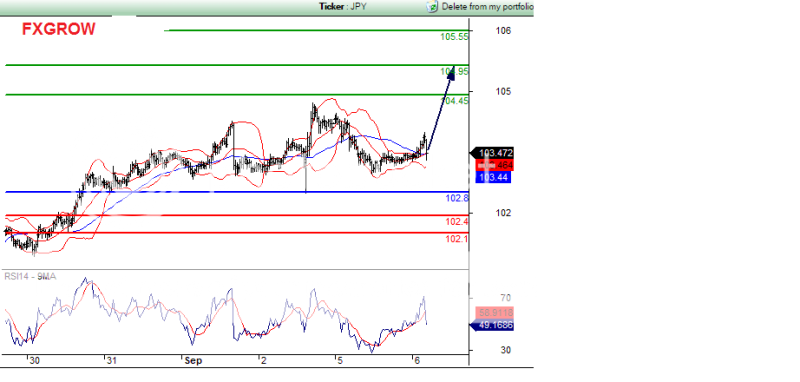The width and height of the screenshot is (800, 382).
Task: Click the 102.4 red level label
Action: 457,221
